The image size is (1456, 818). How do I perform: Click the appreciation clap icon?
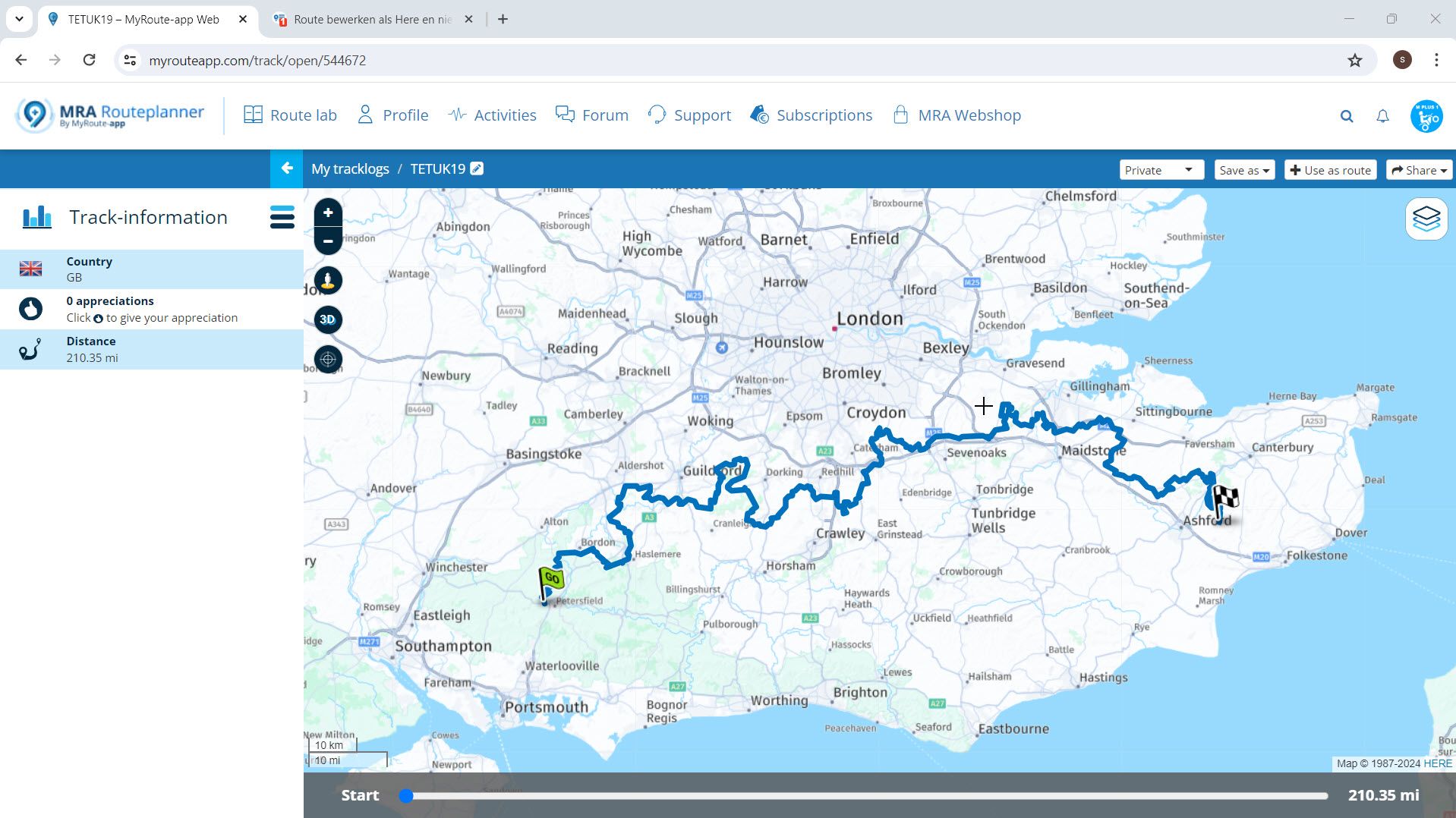click(30, 309)
